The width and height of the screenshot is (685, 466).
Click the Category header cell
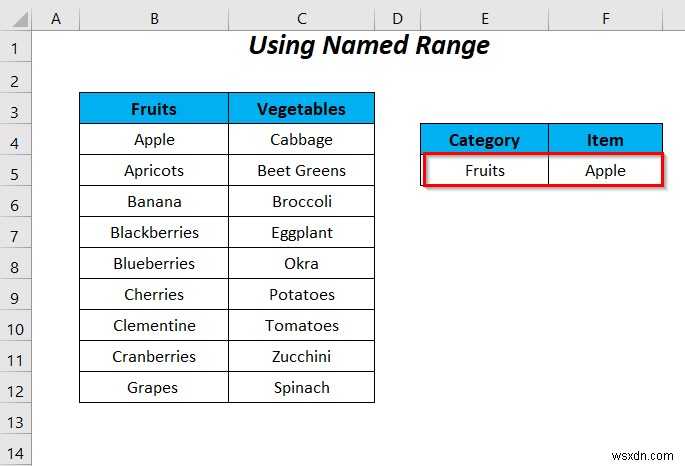pos(484,140)
